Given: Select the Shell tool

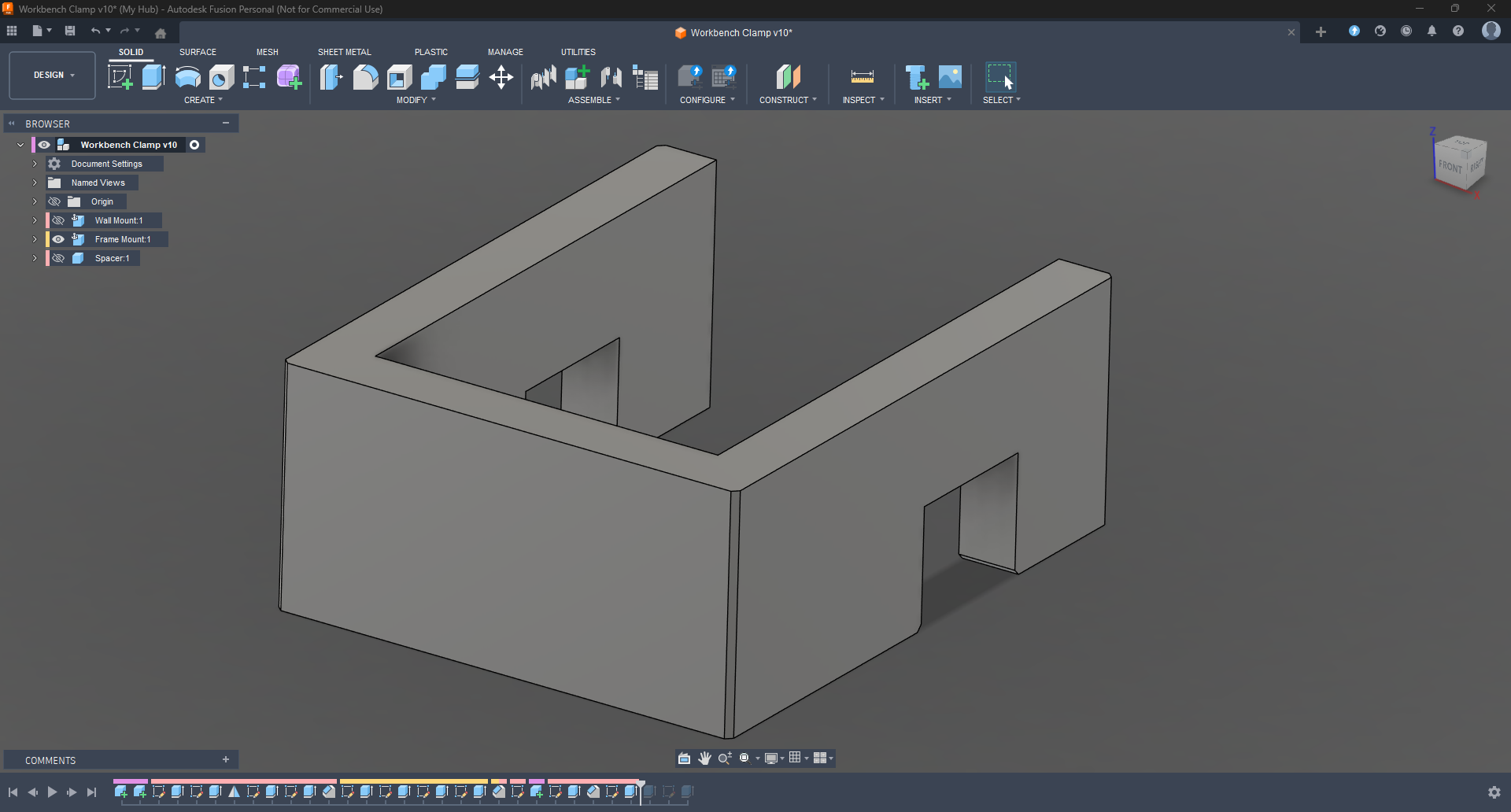Looking at the screenshot, I should [x=400, y=77].
